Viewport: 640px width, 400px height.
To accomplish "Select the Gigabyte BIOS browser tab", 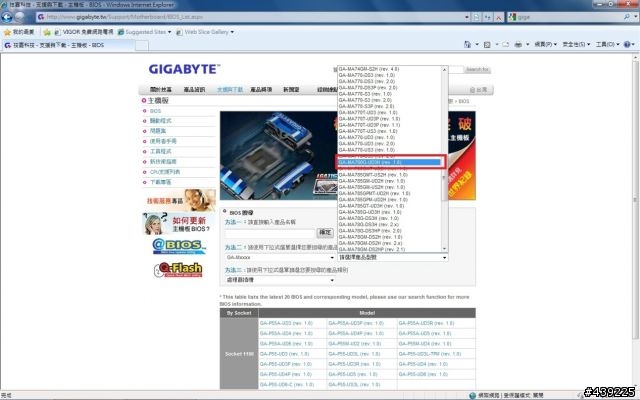I will 67,45.
